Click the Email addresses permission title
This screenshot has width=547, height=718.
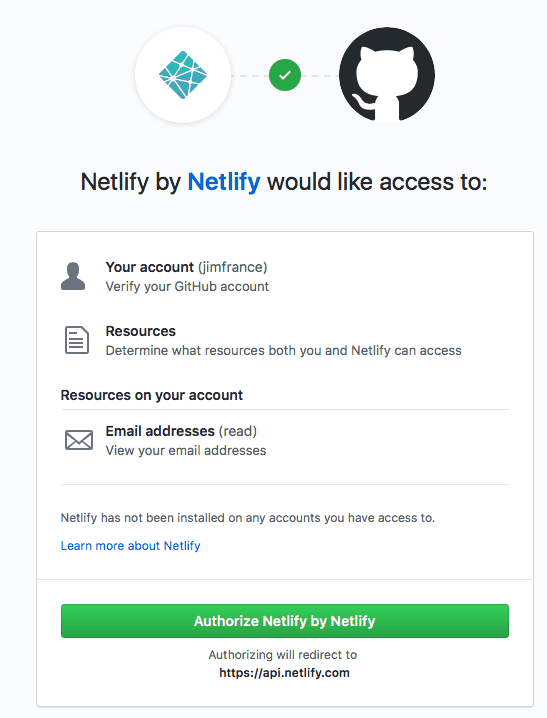[x=160, y=431]
